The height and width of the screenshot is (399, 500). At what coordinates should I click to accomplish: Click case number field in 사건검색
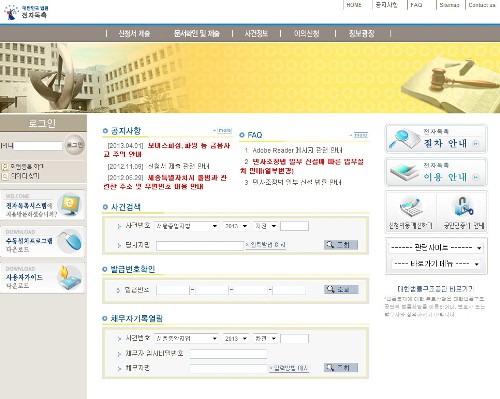point(295,226)
